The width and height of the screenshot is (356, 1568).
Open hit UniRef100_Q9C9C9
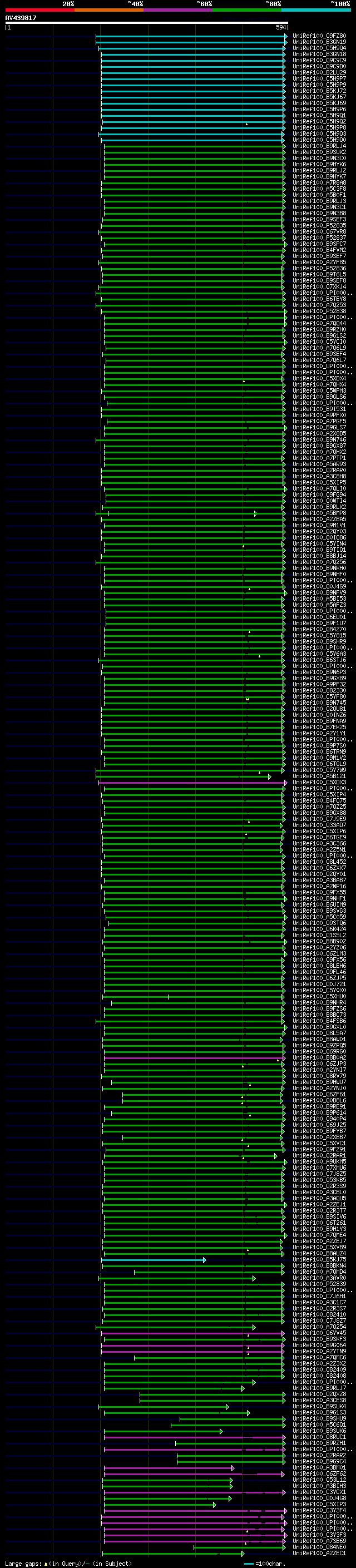tap(319, 60)
